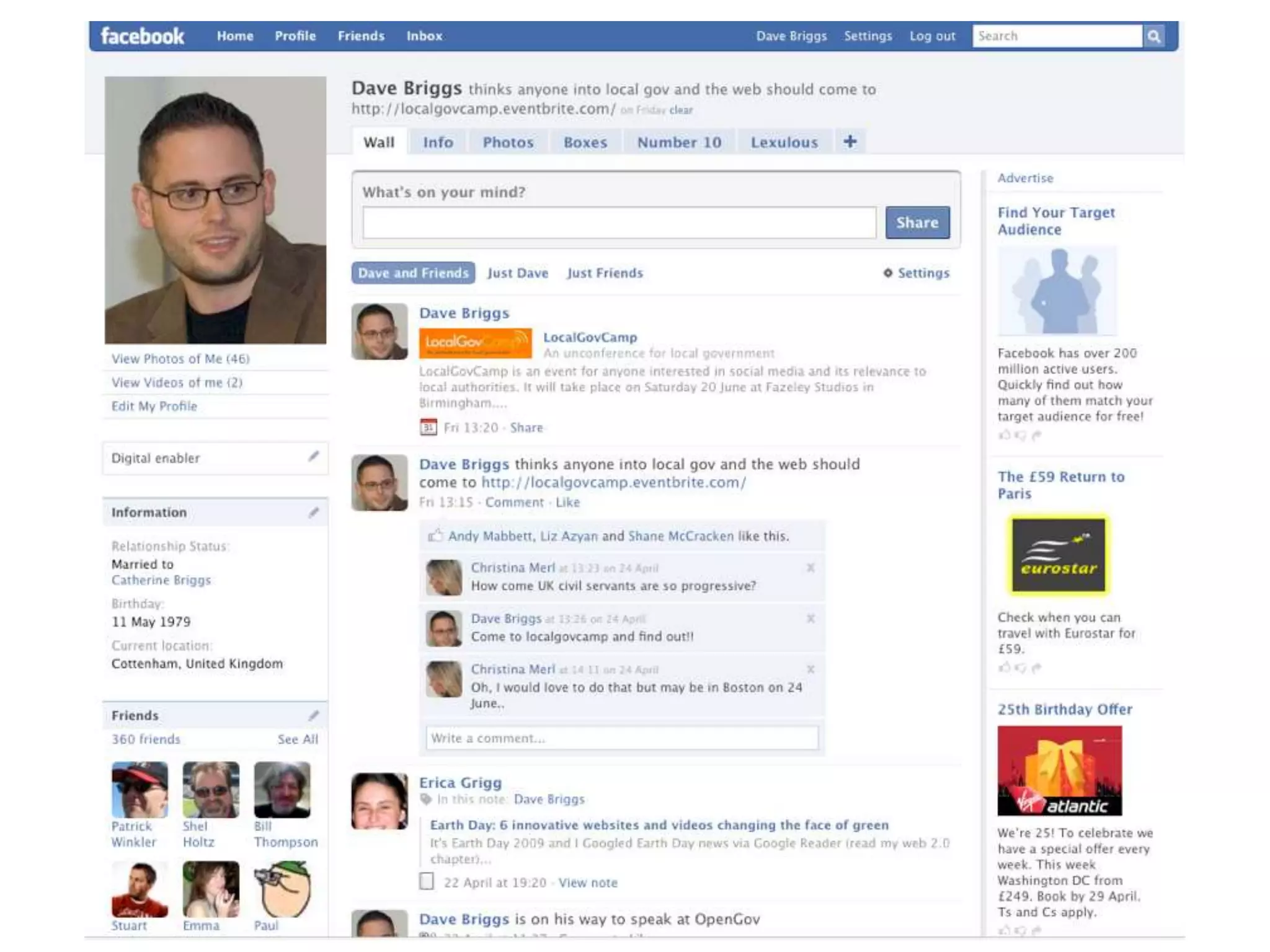The image size is (1270, 952).
Task: Switch feed filter to Just Friends
Action: tap(605, 273)
